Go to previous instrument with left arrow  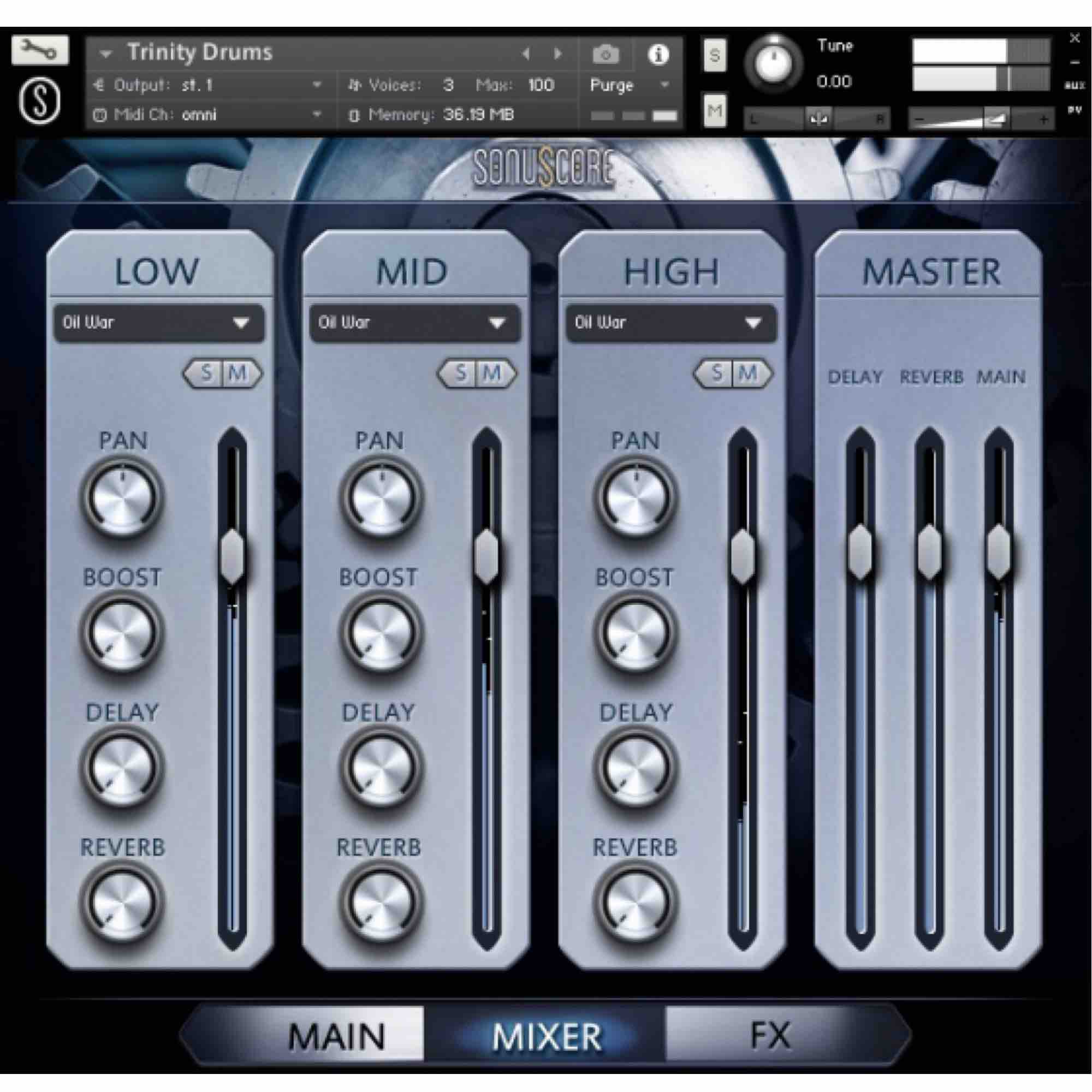[526, 54]
